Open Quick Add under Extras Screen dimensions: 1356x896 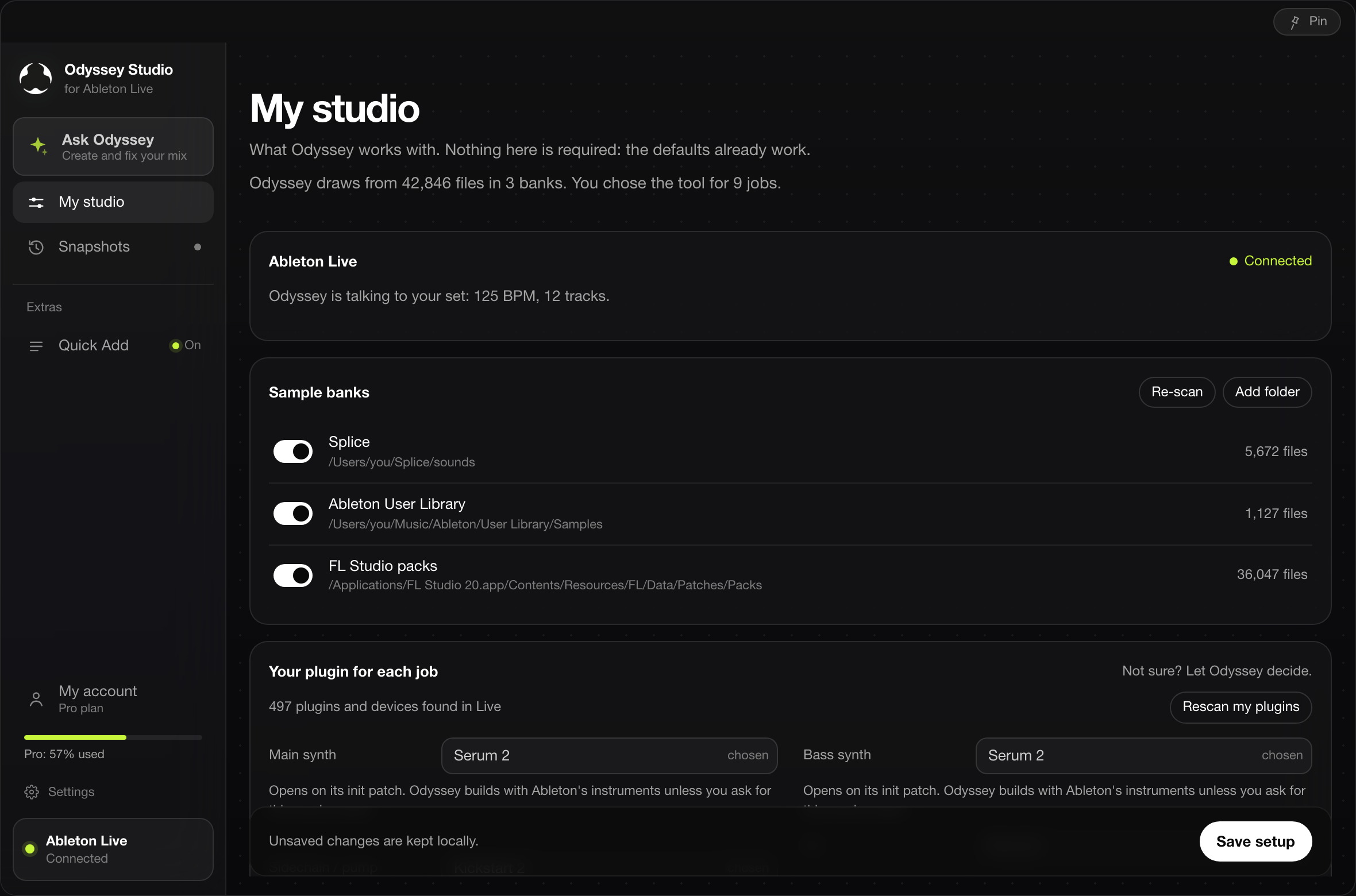tap(113, 345)
